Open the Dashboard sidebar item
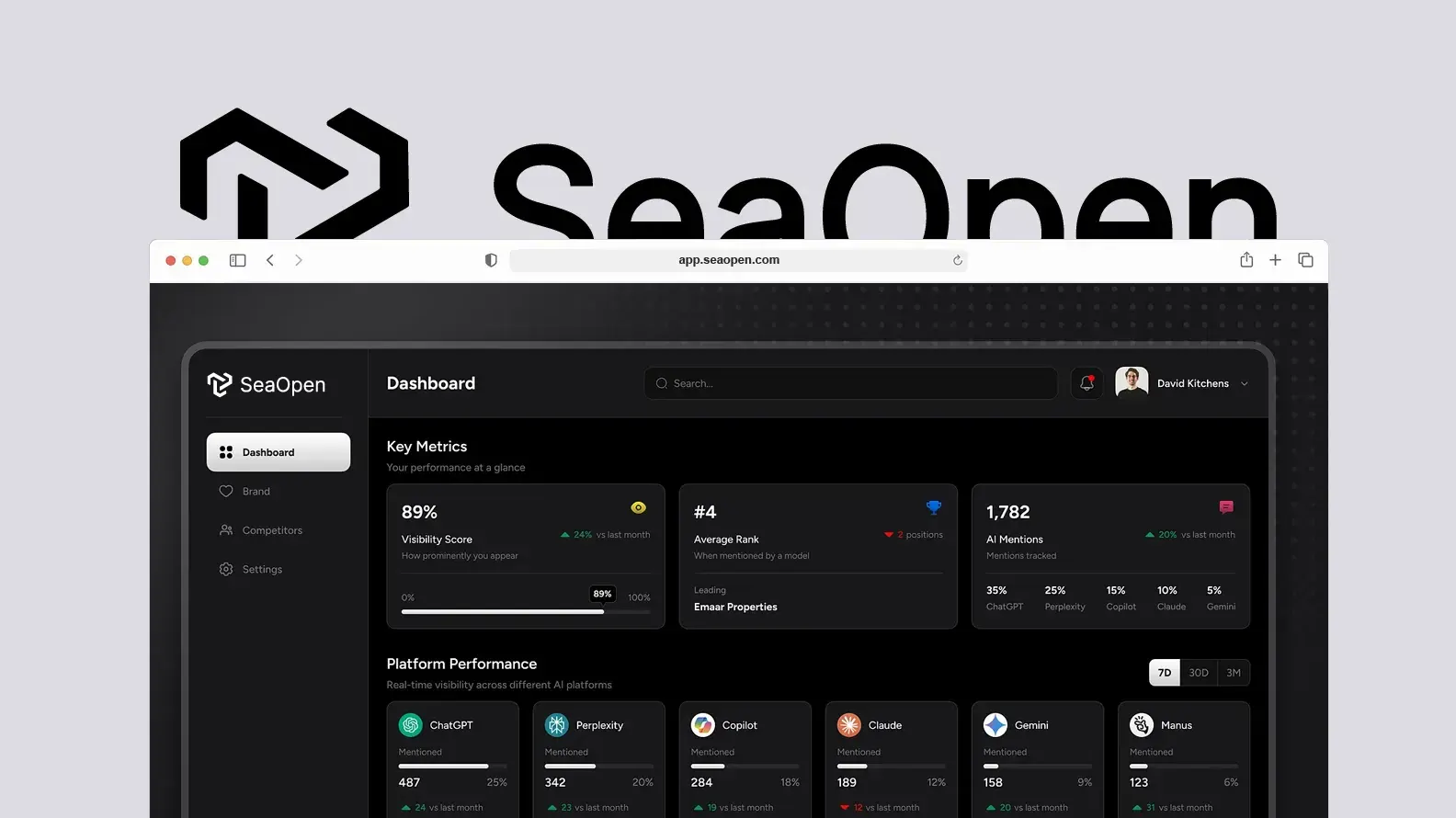 (x=279, y=452)
